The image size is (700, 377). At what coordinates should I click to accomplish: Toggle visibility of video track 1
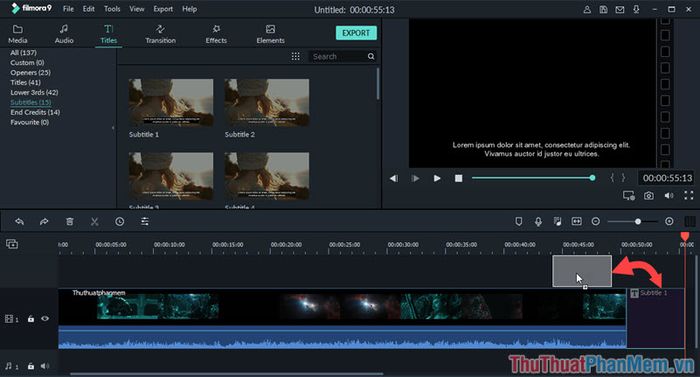pyautogui.click(x=45, y=318)
